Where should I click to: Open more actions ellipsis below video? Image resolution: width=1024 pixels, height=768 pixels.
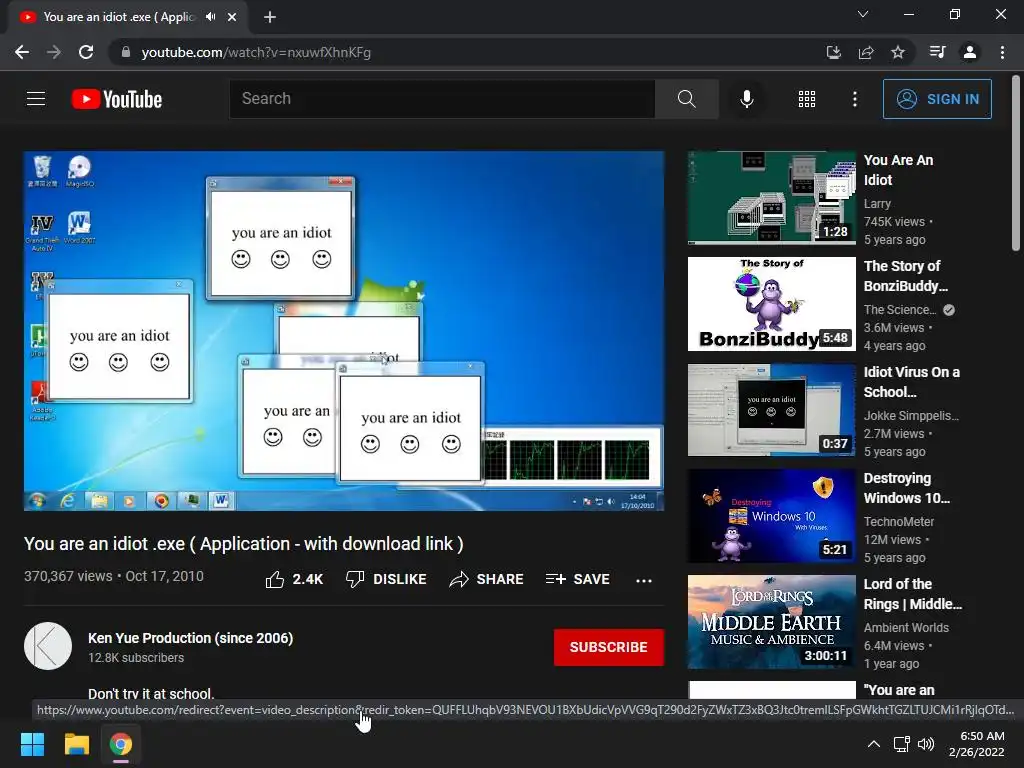tap(644, 580)
